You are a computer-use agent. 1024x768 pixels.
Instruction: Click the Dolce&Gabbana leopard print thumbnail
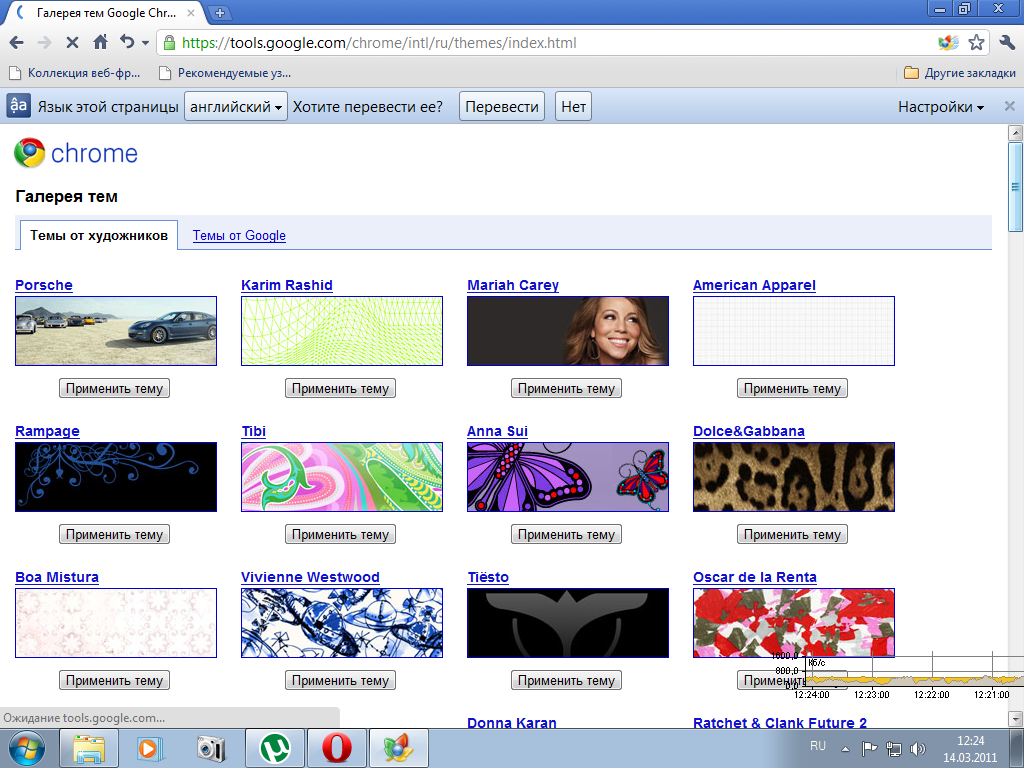(x=793, y=477)
